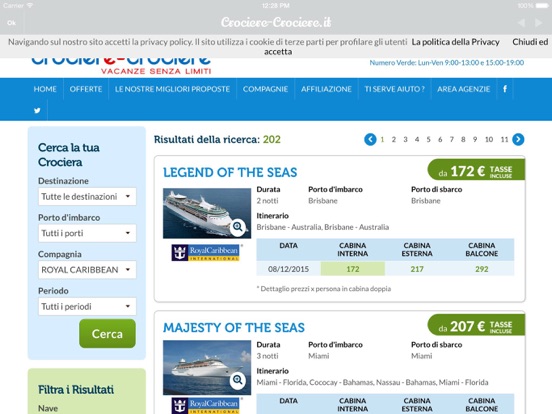Select cabina esterna price 217
552x414 pixels.
click(417, 269)
